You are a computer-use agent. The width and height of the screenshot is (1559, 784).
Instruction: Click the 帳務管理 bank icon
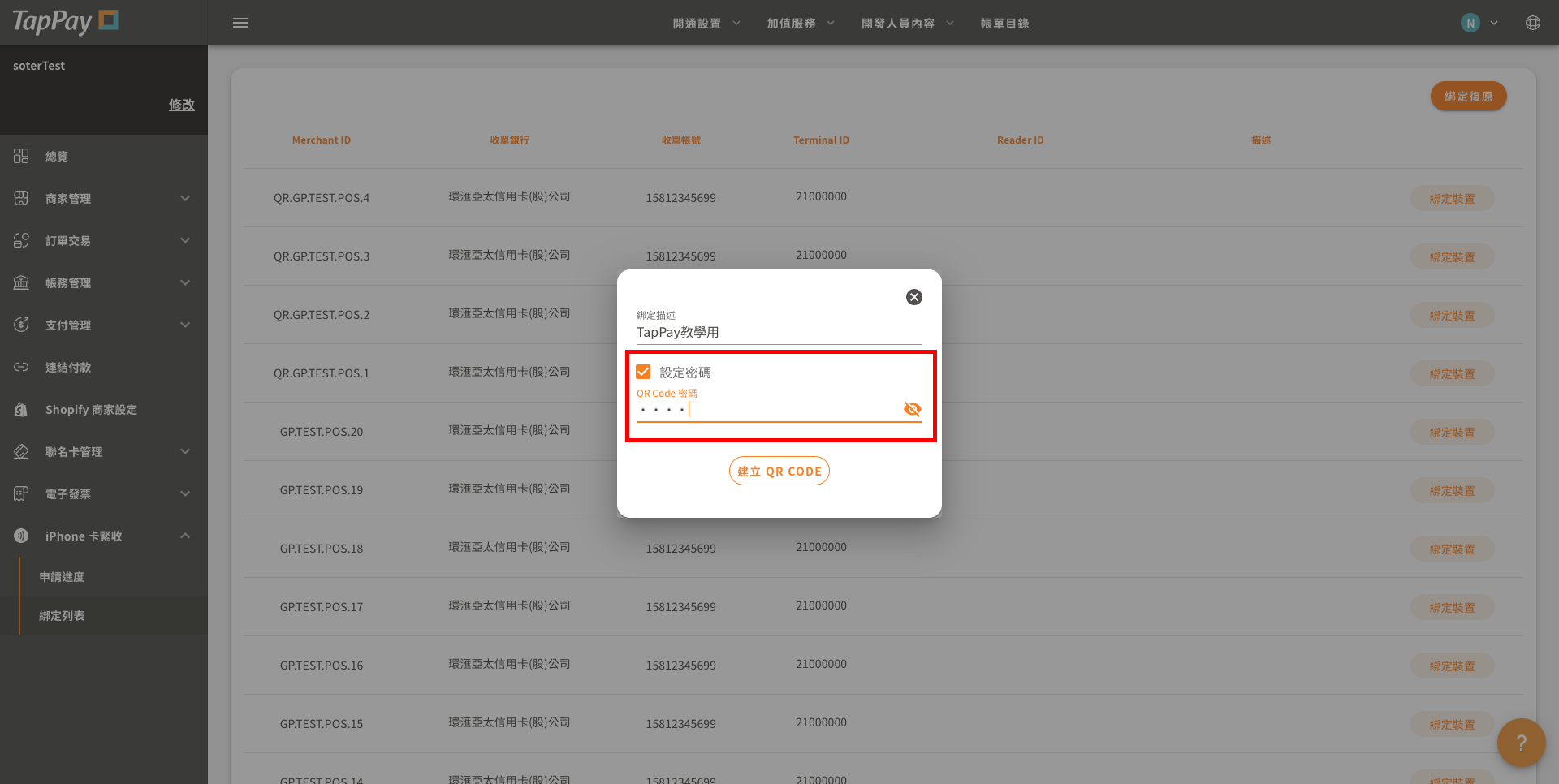21,282
